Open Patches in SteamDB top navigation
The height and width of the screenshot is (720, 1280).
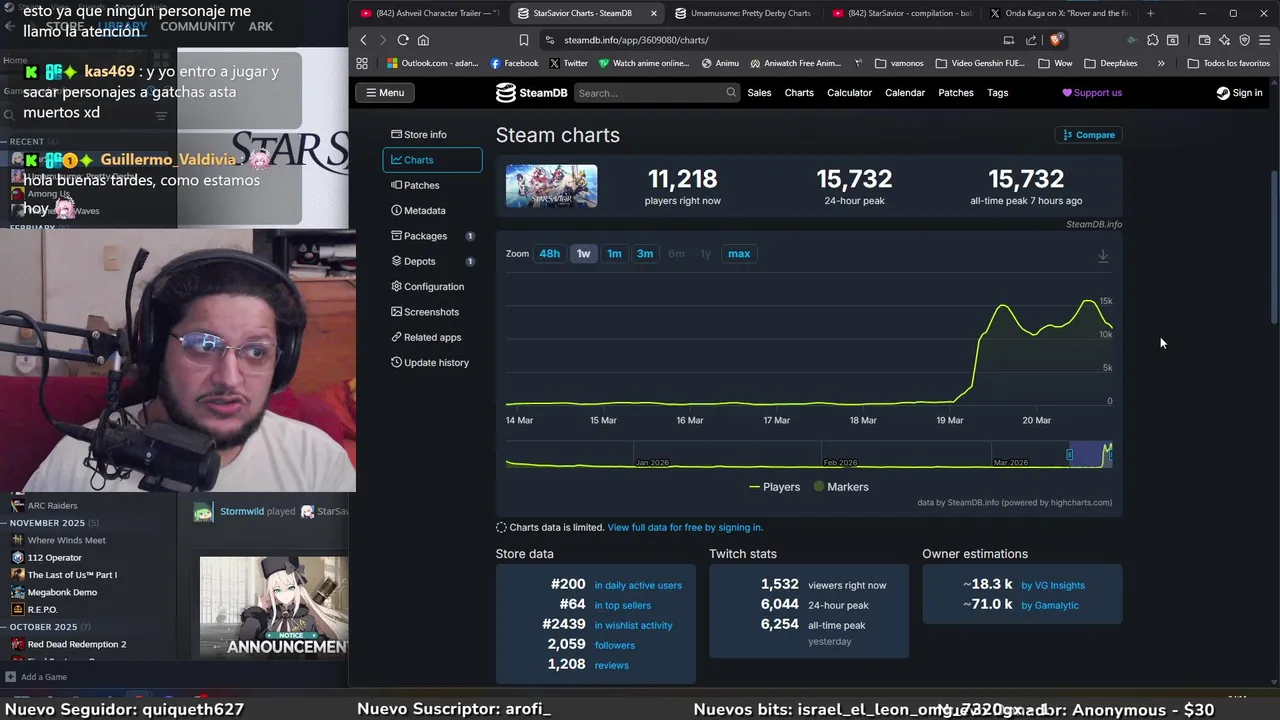955,93
